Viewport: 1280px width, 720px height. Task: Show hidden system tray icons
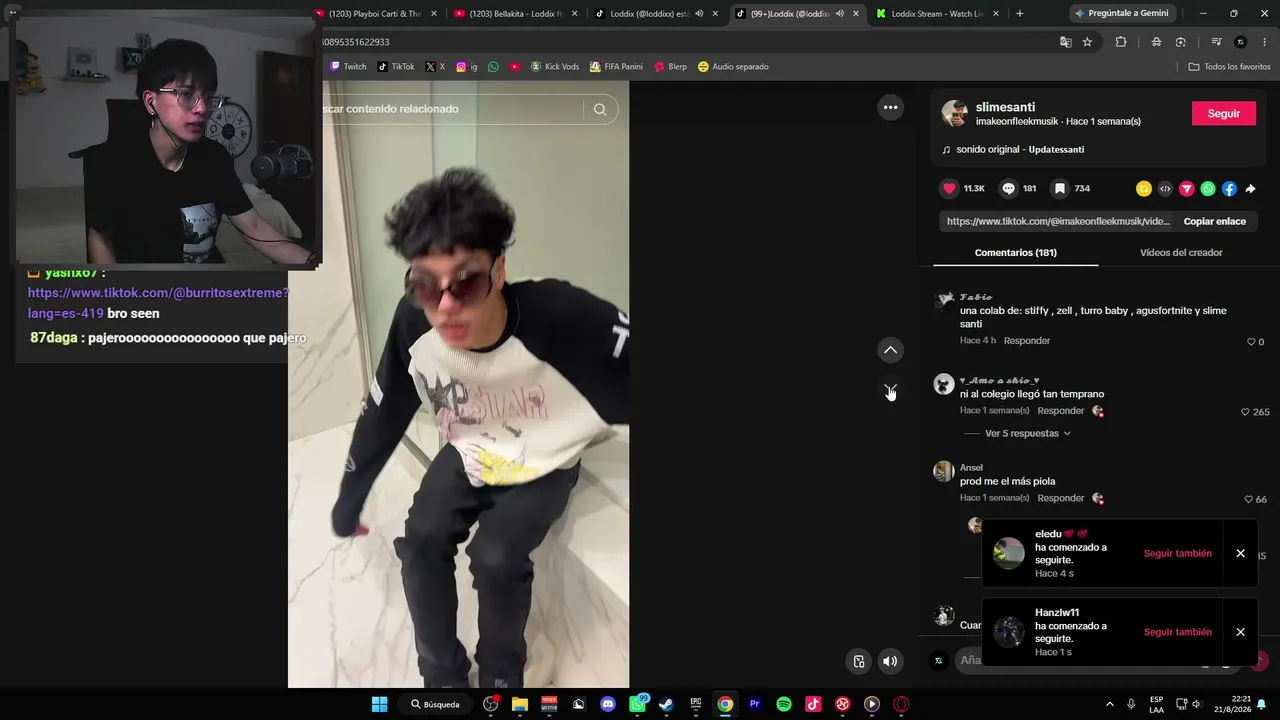[1109, 704]
